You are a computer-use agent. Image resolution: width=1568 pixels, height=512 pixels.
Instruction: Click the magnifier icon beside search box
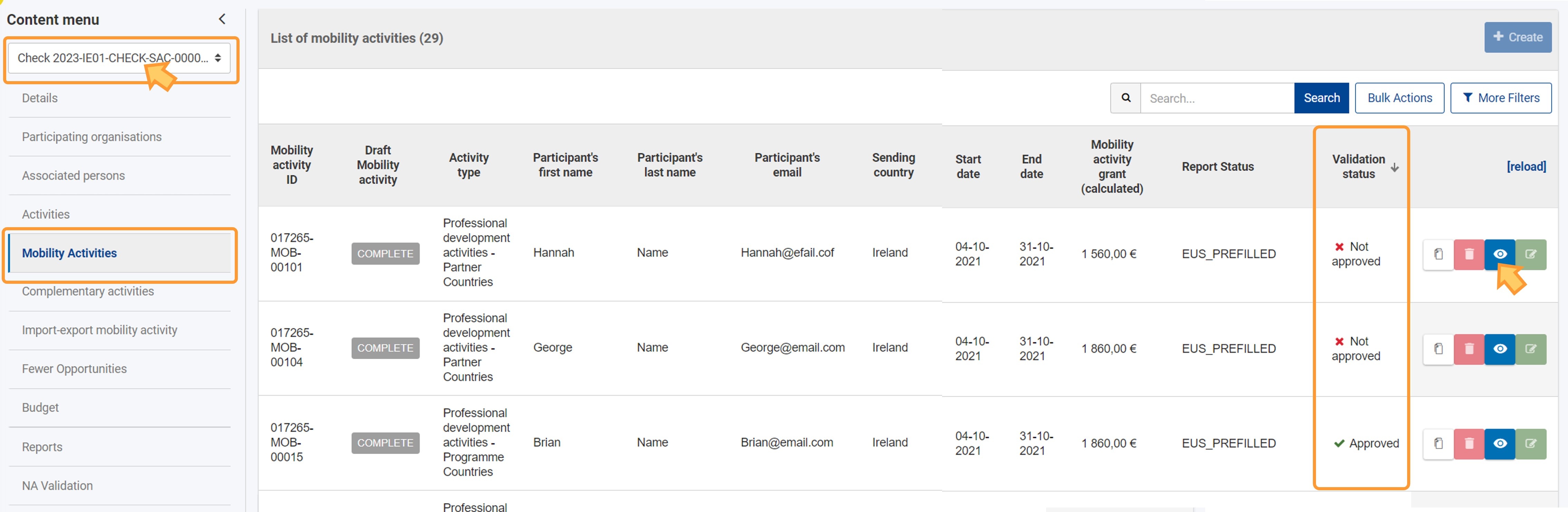(x=1125, y=98)
